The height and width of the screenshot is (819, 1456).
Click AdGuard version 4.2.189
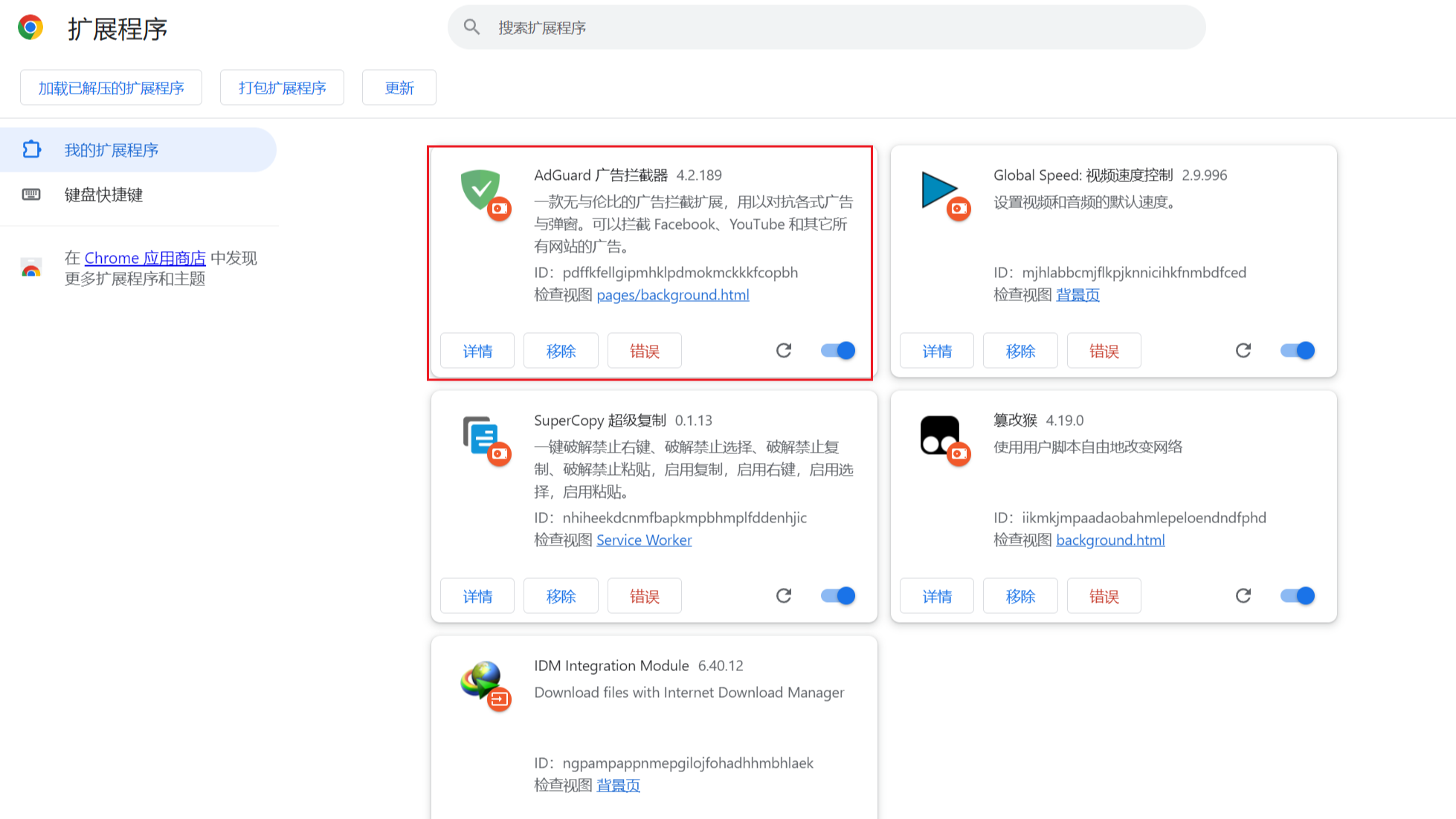[x=699, y=175]
